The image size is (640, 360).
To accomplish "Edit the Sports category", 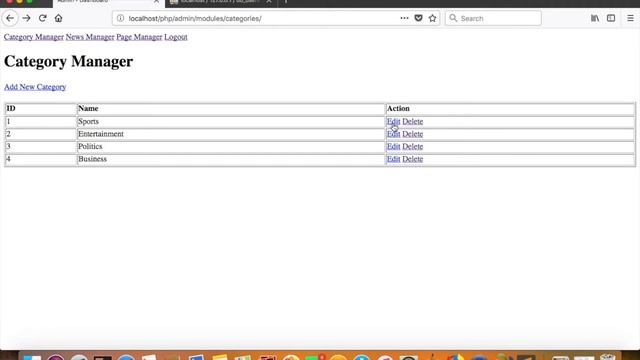I will point(393,122).
